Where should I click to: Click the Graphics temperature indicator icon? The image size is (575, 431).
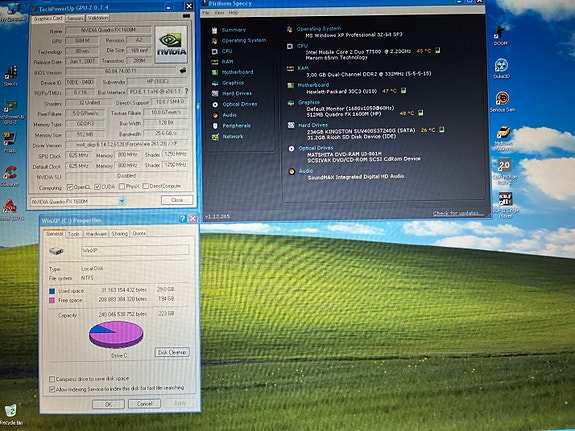click(421, 113)
